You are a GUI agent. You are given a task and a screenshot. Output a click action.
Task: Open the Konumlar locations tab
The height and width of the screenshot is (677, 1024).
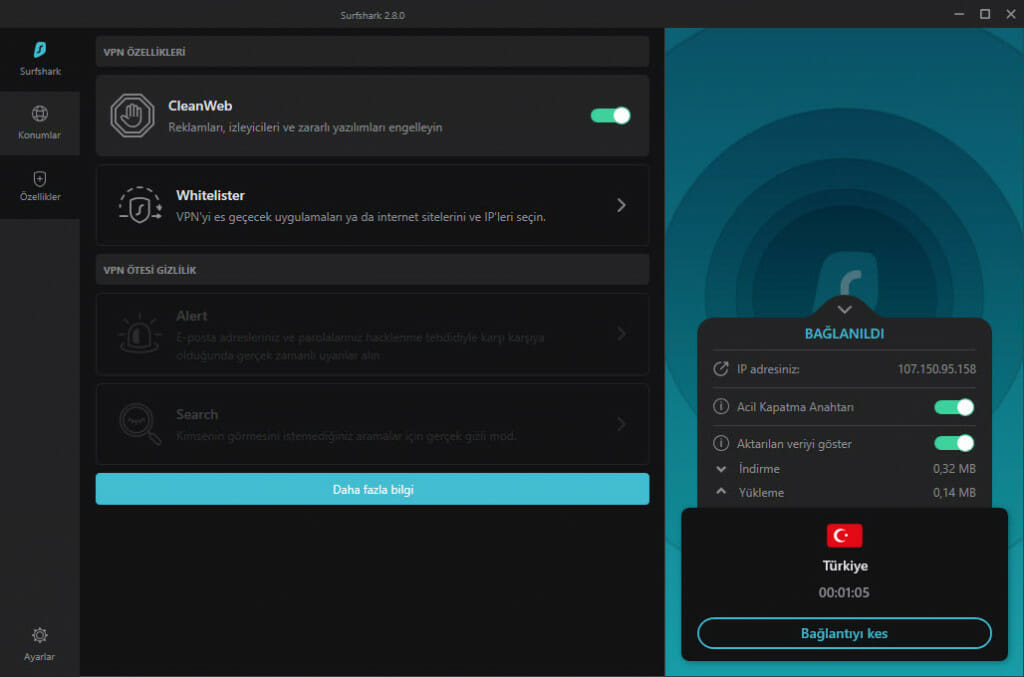click(x=40, y=123)
